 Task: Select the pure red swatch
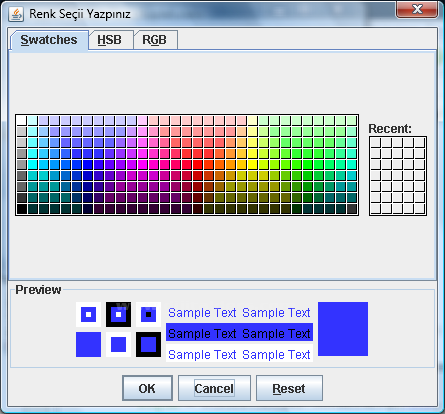tap(198, 165)
